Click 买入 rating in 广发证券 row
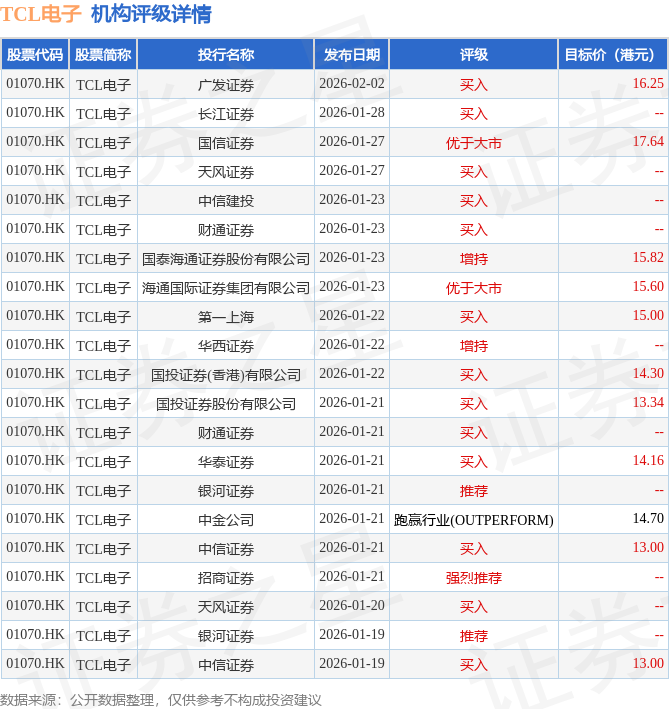The height and width of the screenshot is (709, 669). coord(474,85)
